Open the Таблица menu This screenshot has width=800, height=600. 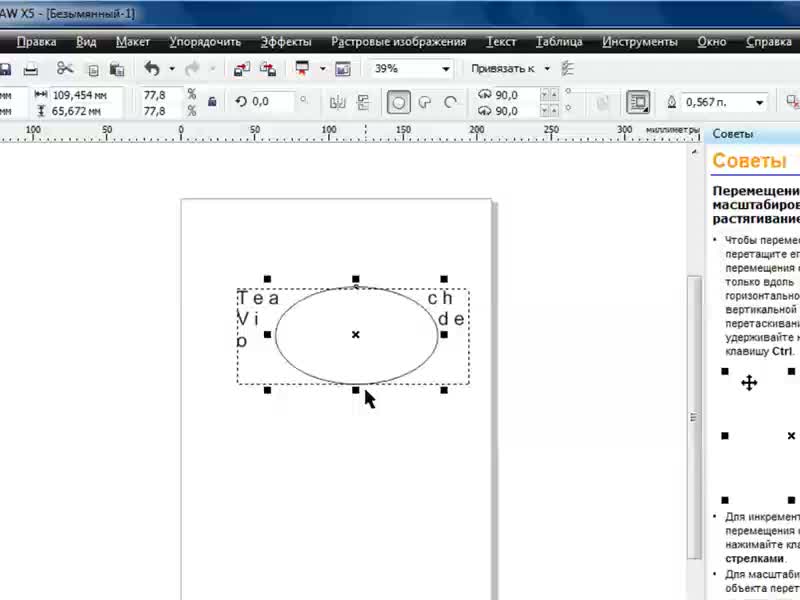(559, 42)
